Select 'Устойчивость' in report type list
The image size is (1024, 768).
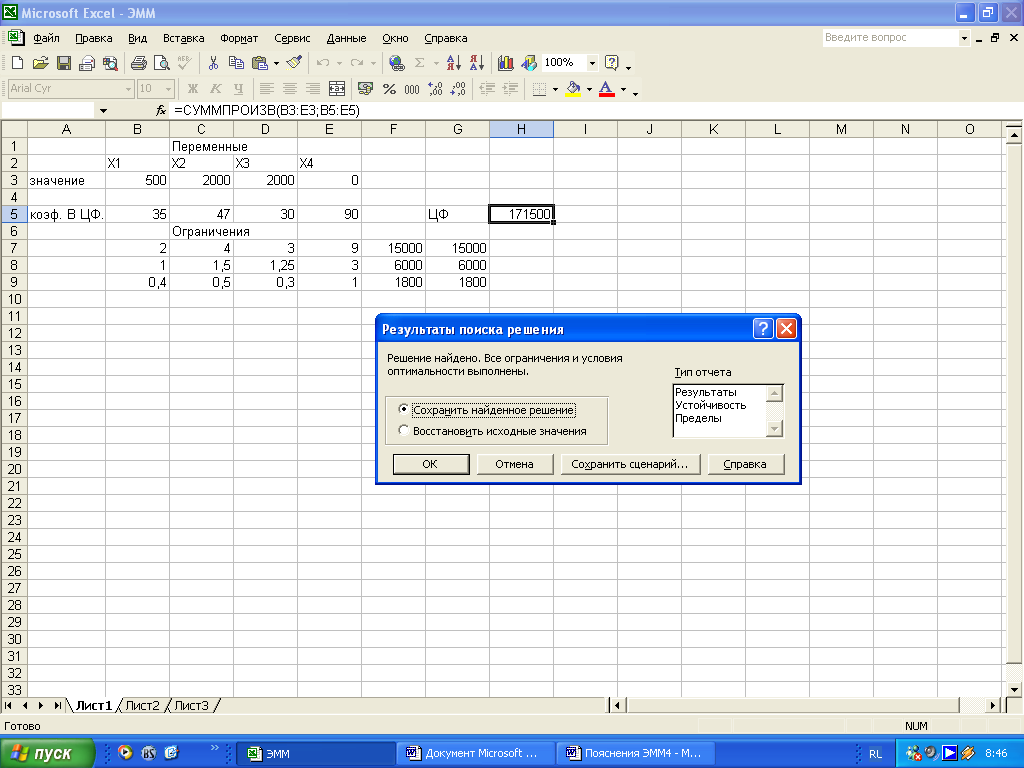tap(710, 405)
